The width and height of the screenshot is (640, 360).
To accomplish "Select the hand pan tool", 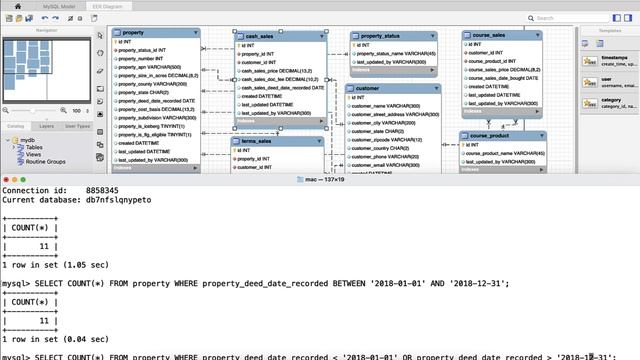I will coord(100,53).
